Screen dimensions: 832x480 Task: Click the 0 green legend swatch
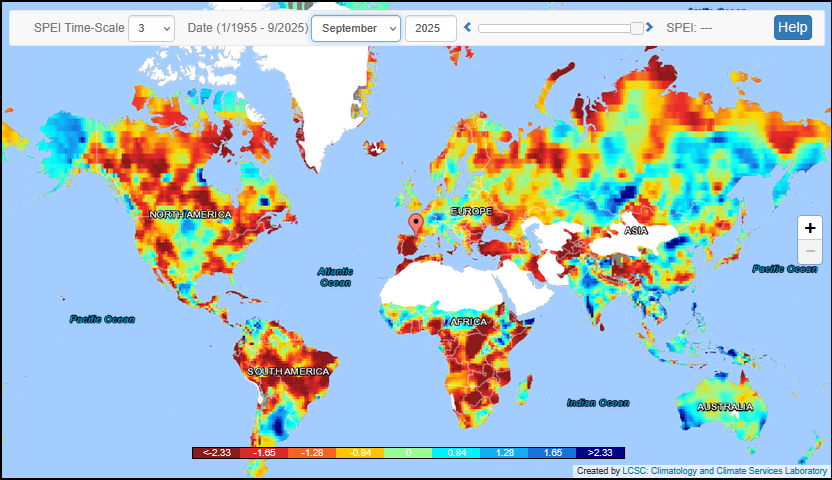click(x=408, y=453)
